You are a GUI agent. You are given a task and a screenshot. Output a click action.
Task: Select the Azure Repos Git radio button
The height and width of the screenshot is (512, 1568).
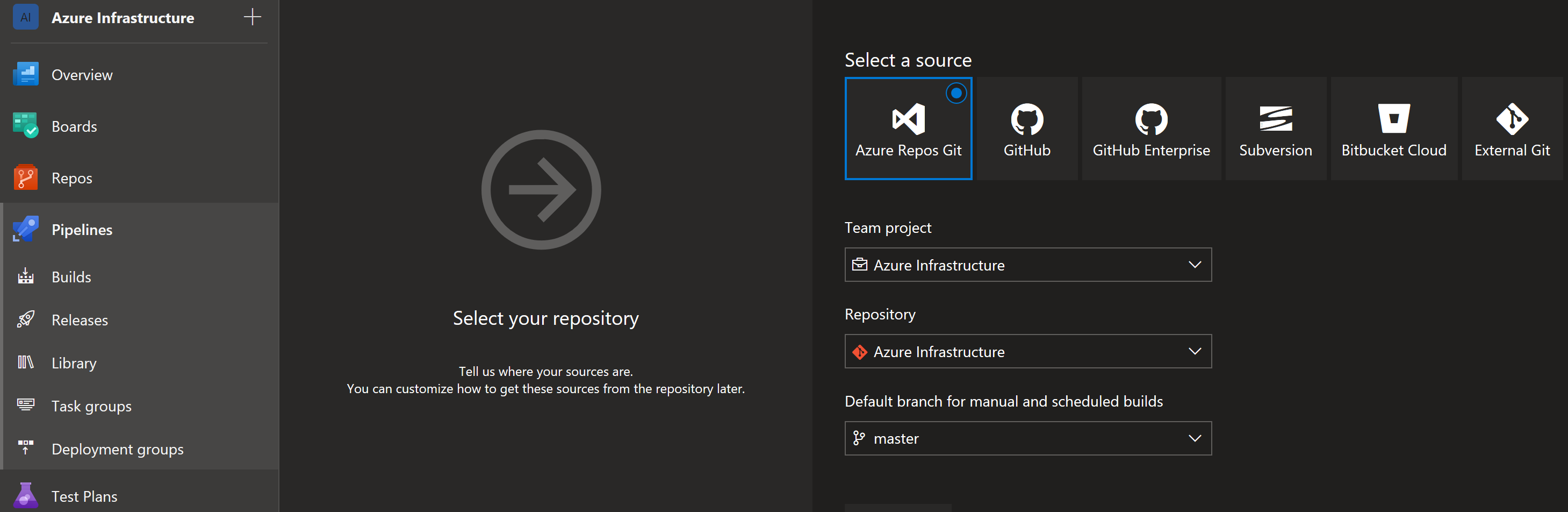pos(956,93)
